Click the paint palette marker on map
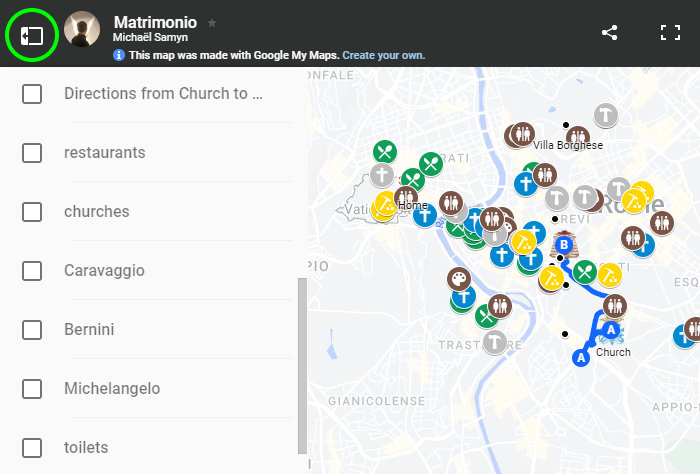The height and width of the screenshot is (474, 700). (x=457, y=279)
